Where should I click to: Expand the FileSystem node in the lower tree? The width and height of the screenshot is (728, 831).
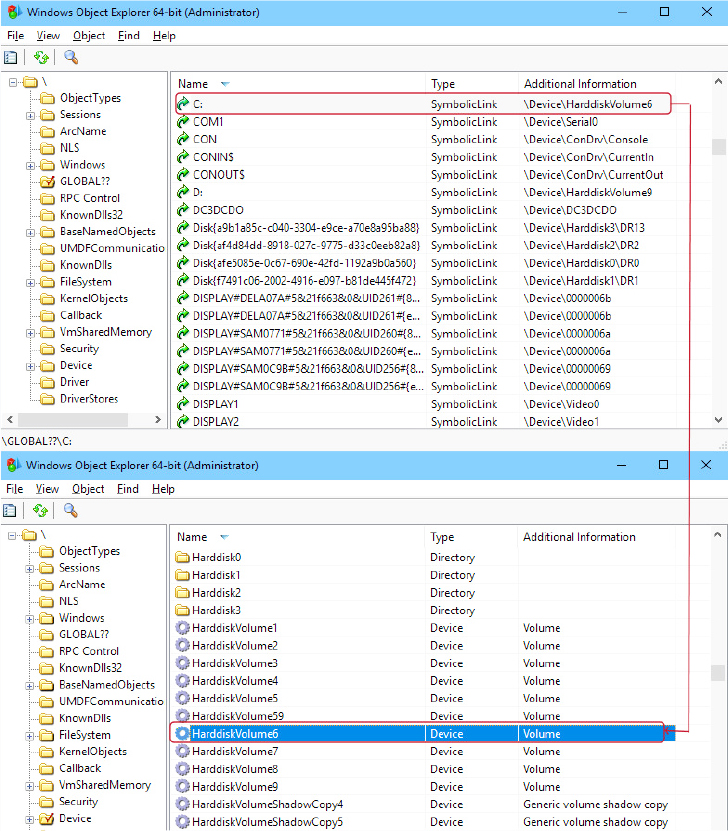click(31, 735)
